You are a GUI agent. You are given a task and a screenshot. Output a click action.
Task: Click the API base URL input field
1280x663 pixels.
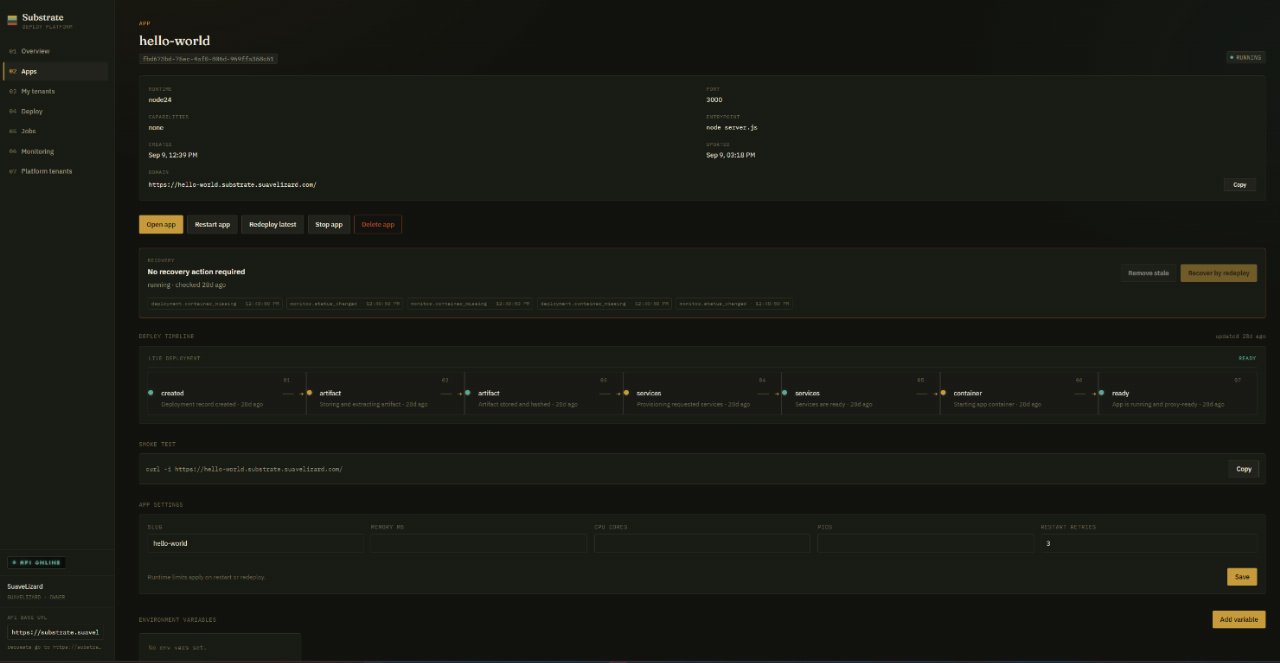[55, 632]
